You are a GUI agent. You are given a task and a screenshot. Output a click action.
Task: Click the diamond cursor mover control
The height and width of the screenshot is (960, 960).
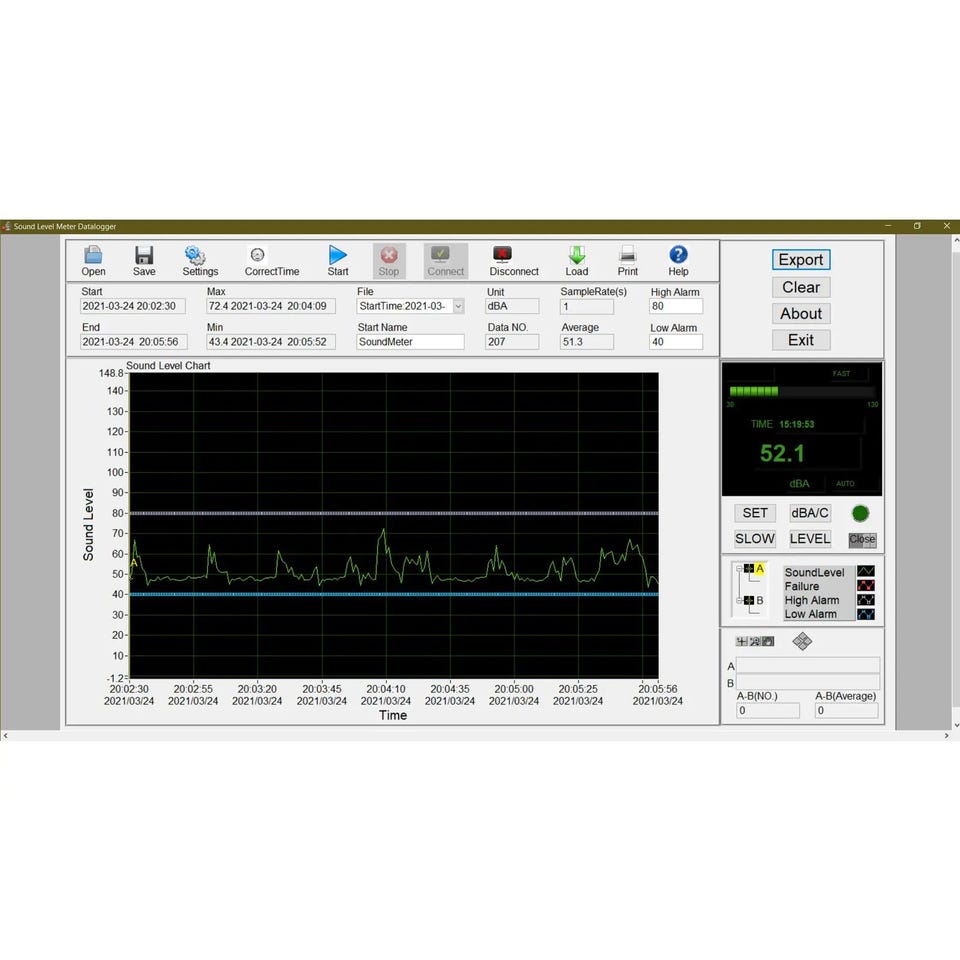(802, 642)
